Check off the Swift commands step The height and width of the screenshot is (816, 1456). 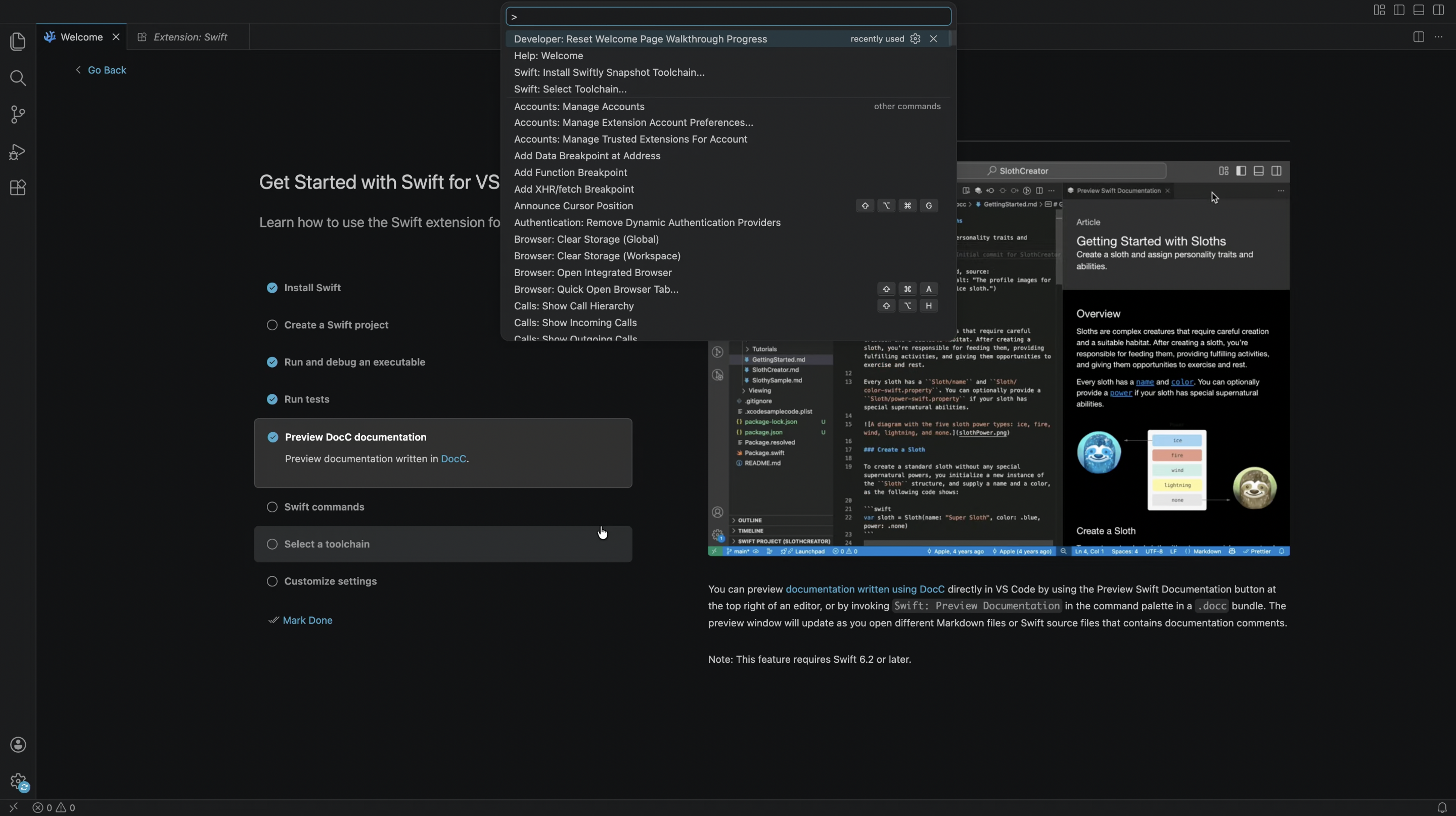tap(272, 507)
